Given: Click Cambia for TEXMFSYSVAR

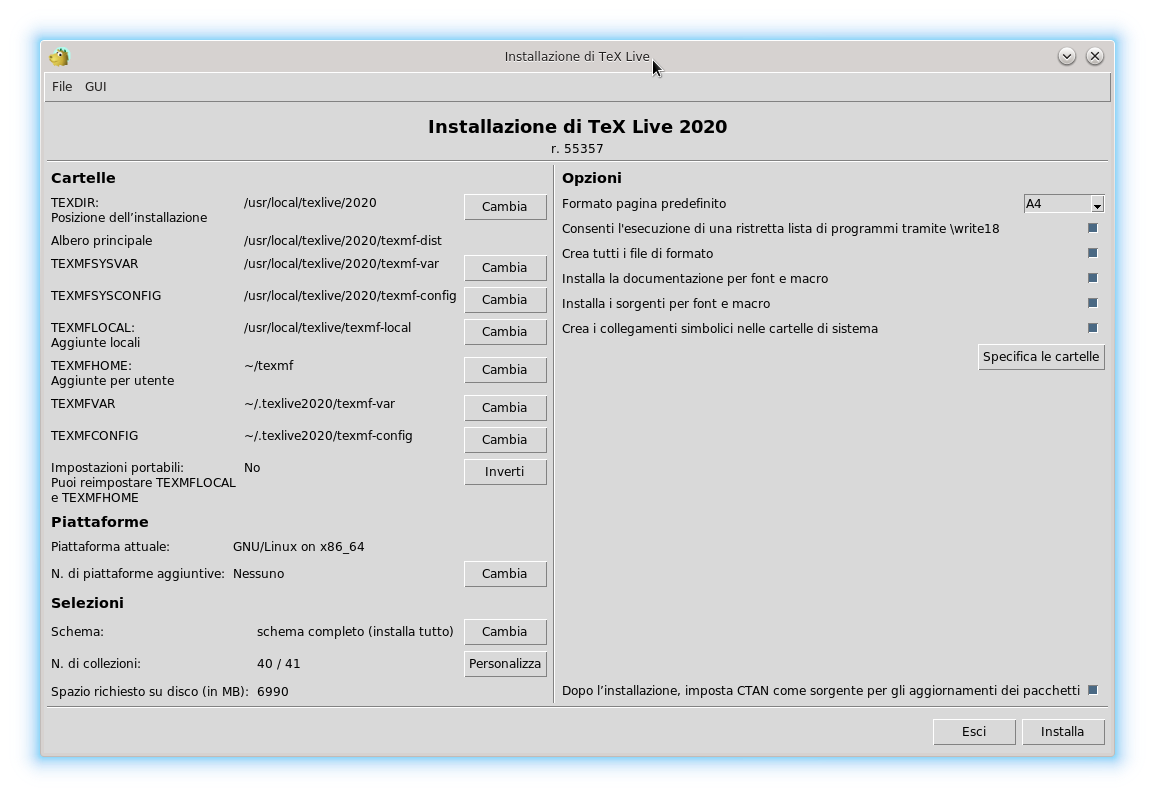Looking at the screenshot, I should coord(505,268).
